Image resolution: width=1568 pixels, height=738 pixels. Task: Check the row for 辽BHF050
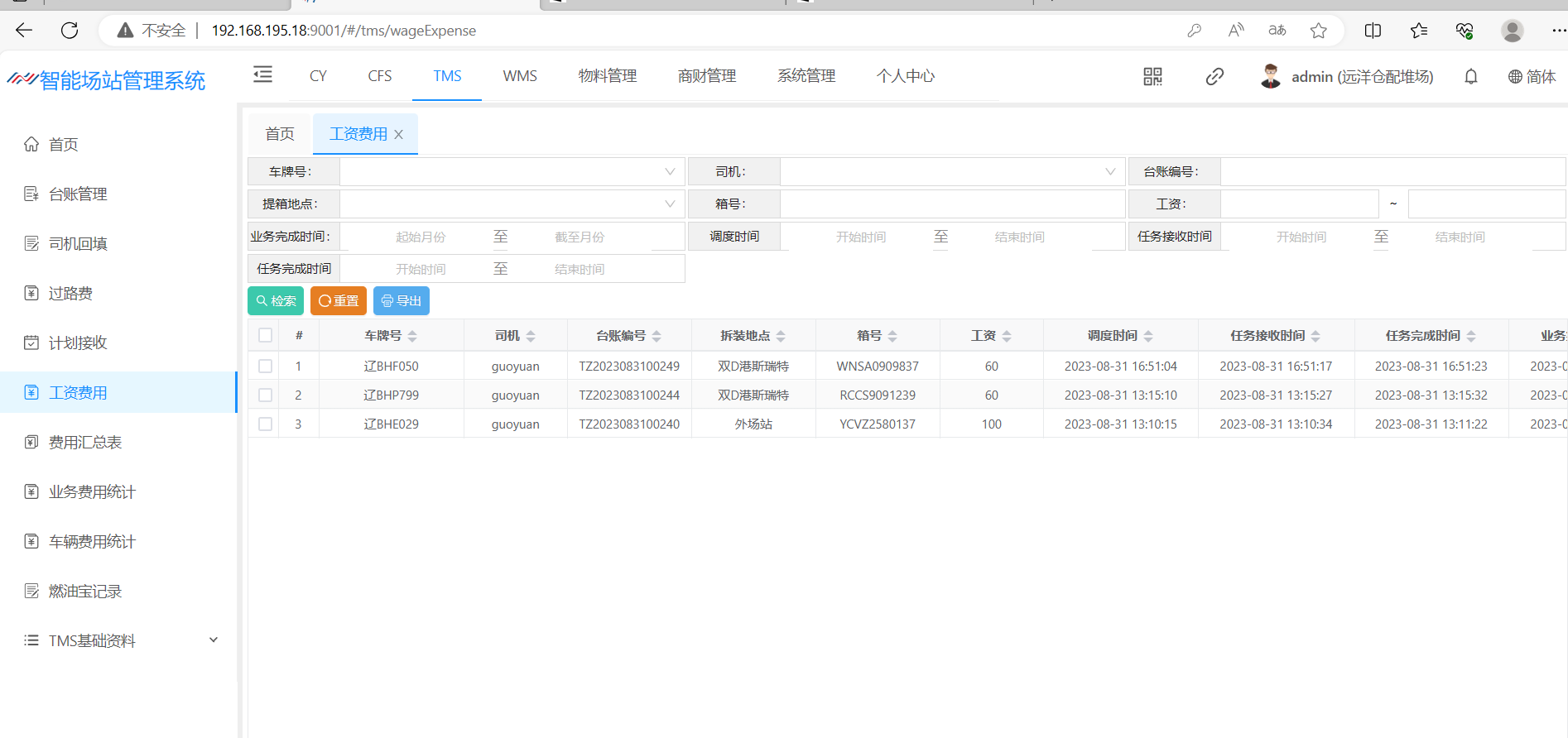[265, 366]
